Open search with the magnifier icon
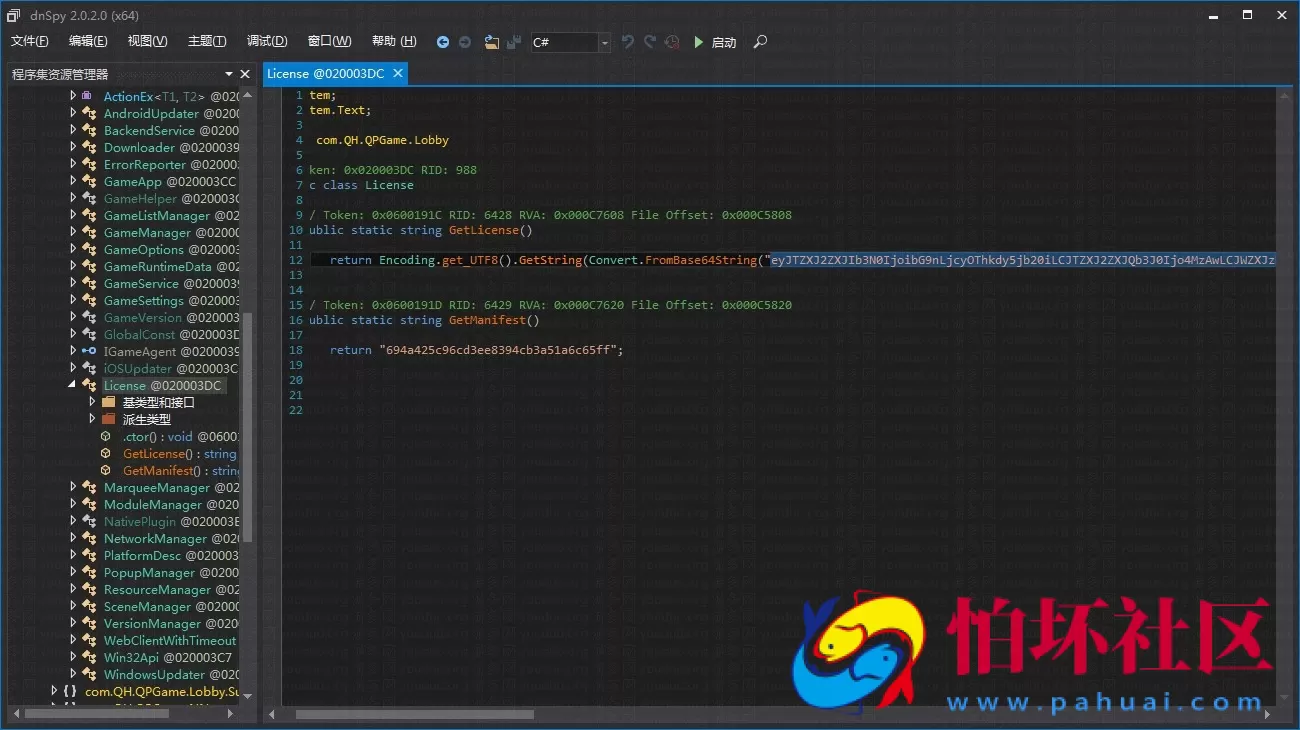The width and height of the screenshot is (1300, 730). click(760, 42)
